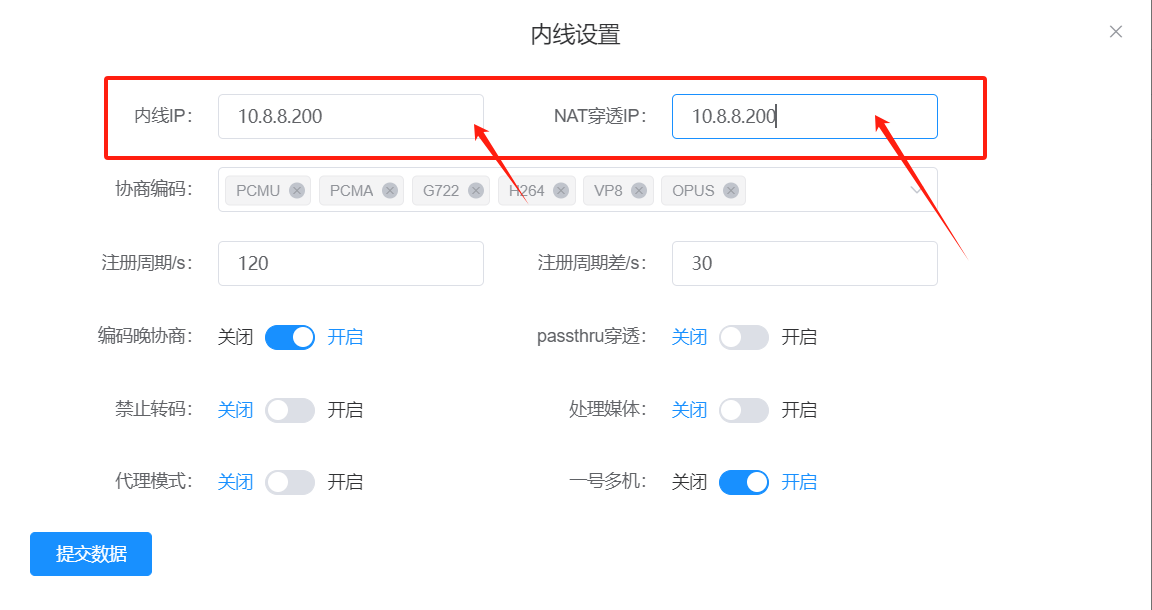Focus the 内线IP input field

click(x=350, y=116)
